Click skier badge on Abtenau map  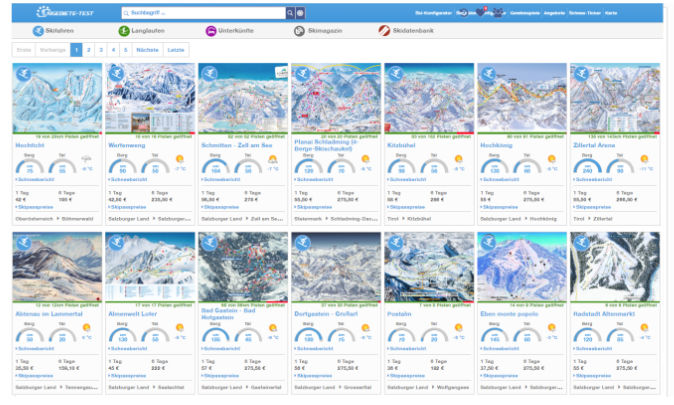tap(24, 243)
